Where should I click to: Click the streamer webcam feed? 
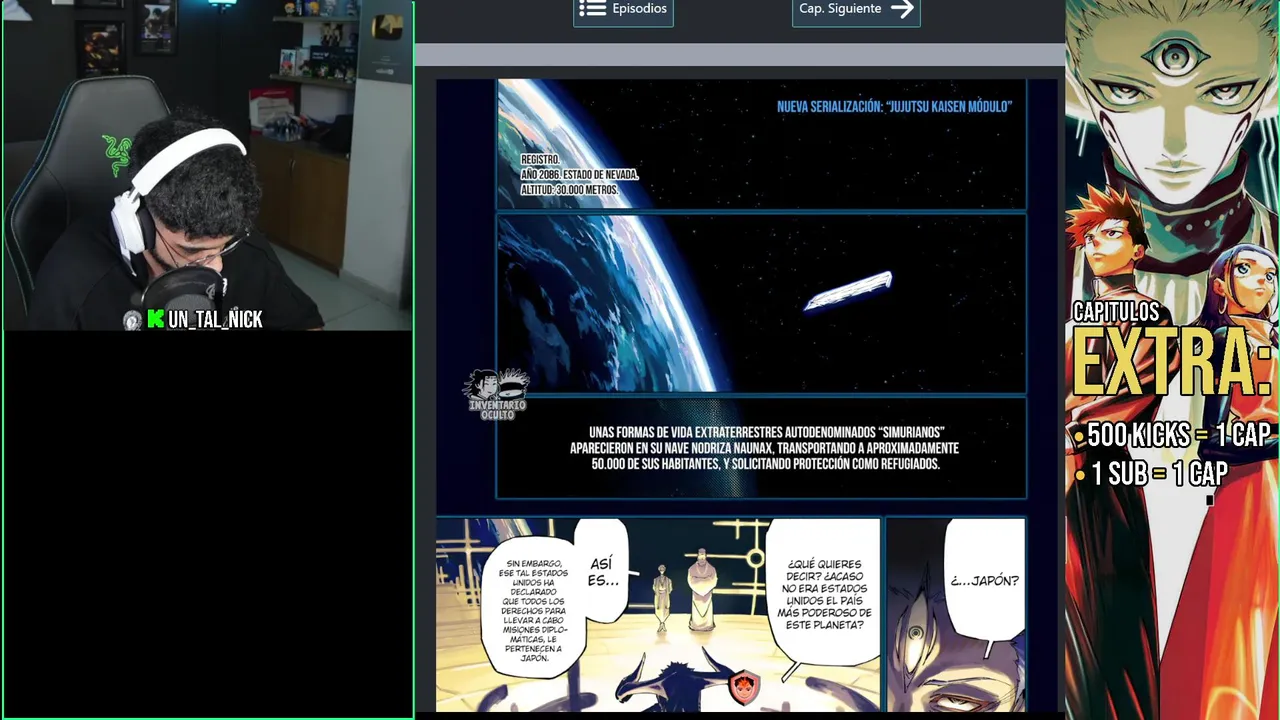click(x=208, y=165)
